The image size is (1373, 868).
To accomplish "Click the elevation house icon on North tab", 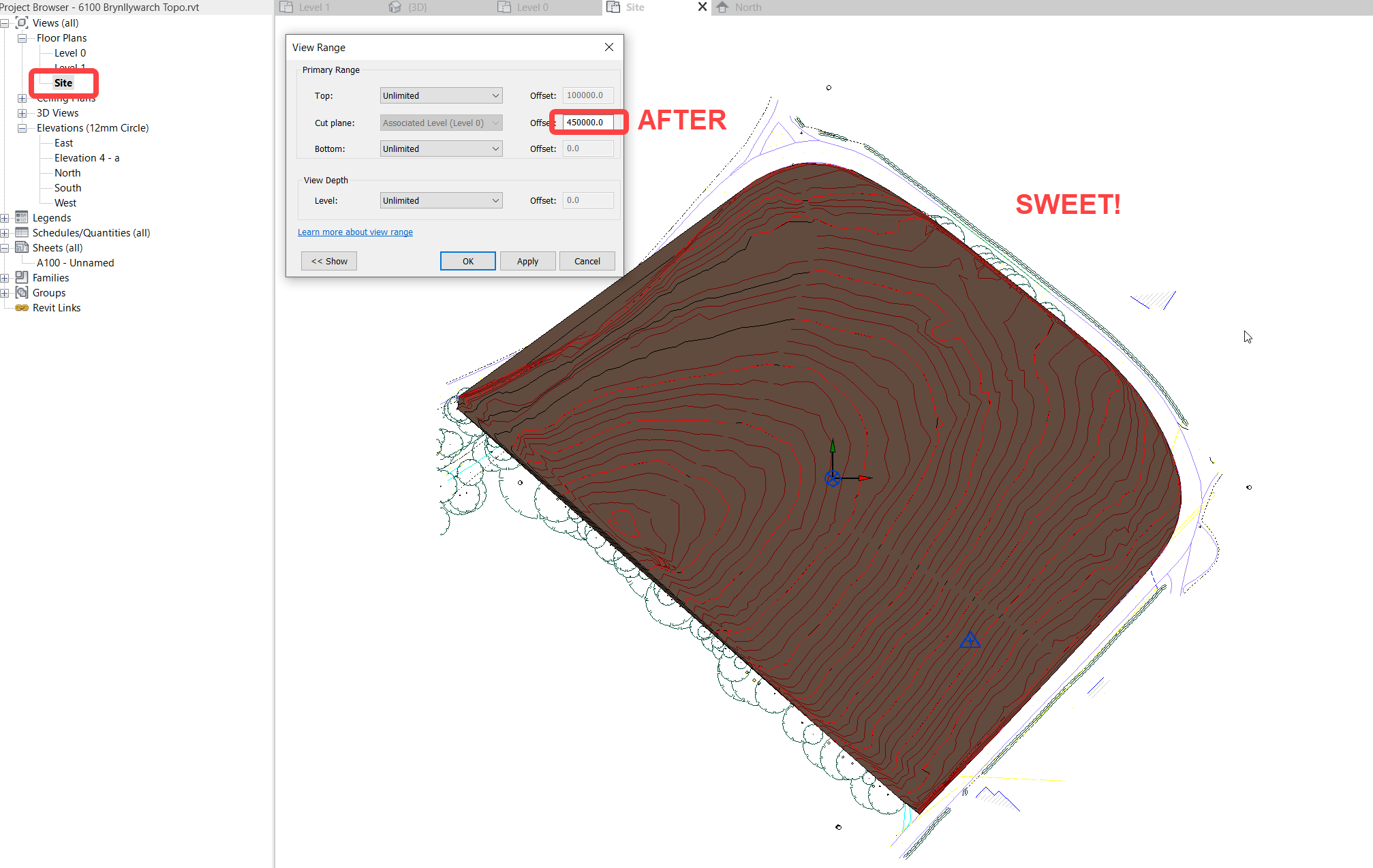I will (x=722, y=7).
